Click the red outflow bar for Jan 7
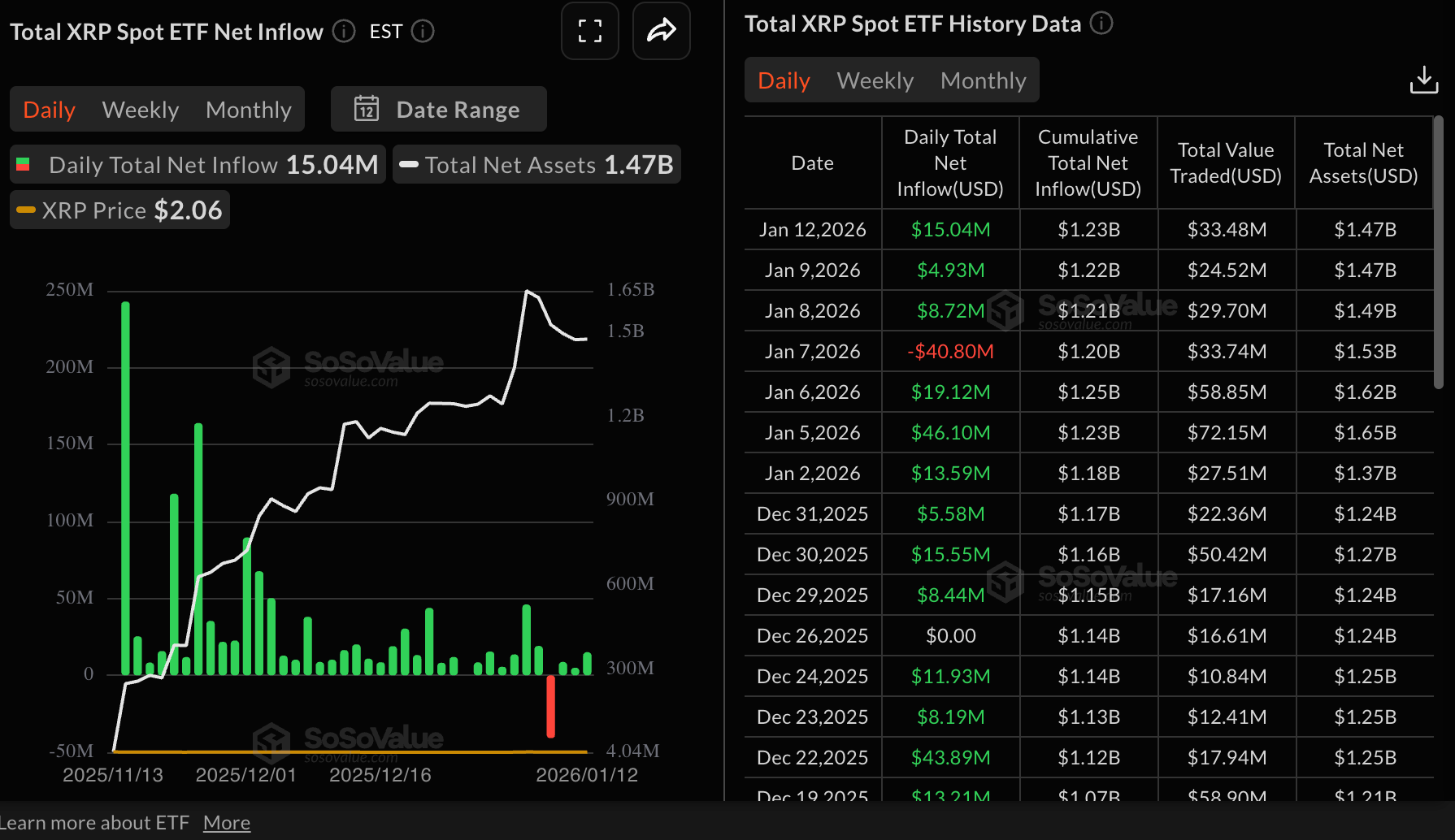The image size is (1455, 840). [x=551, y=707]
